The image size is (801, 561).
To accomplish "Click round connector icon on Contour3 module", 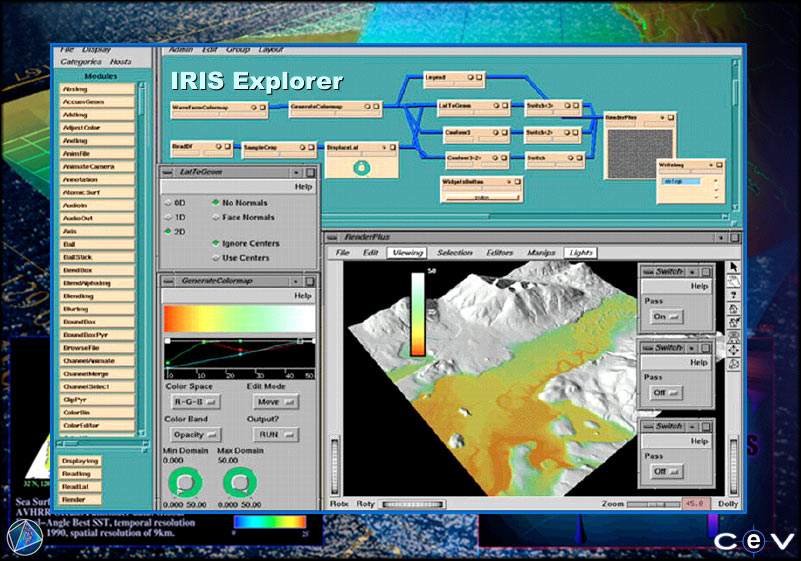I will click(496, 132).
